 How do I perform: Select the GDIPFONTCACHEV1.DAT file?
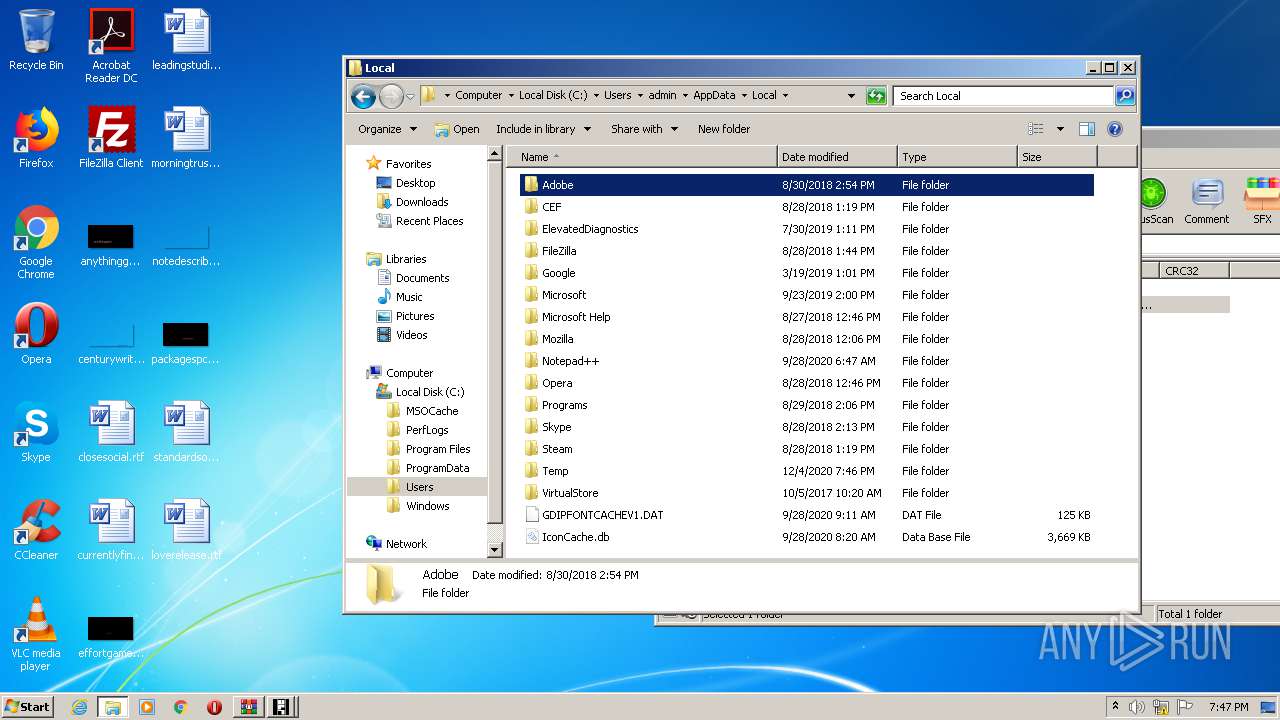coord(807,515)
